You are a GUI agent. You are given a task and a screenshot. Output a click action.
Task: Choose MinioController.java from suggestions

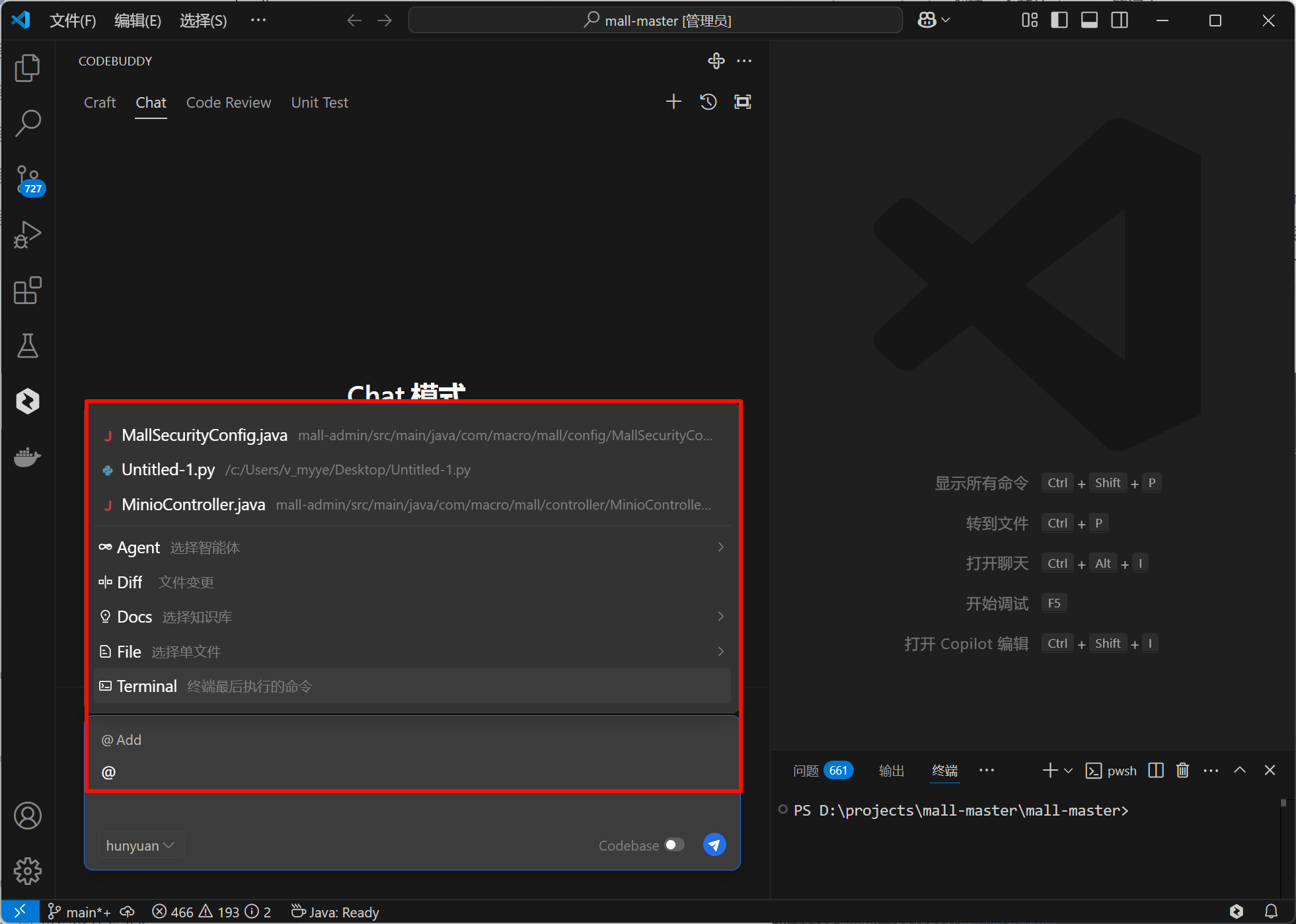pyautogui.click(x=412, y=504)
